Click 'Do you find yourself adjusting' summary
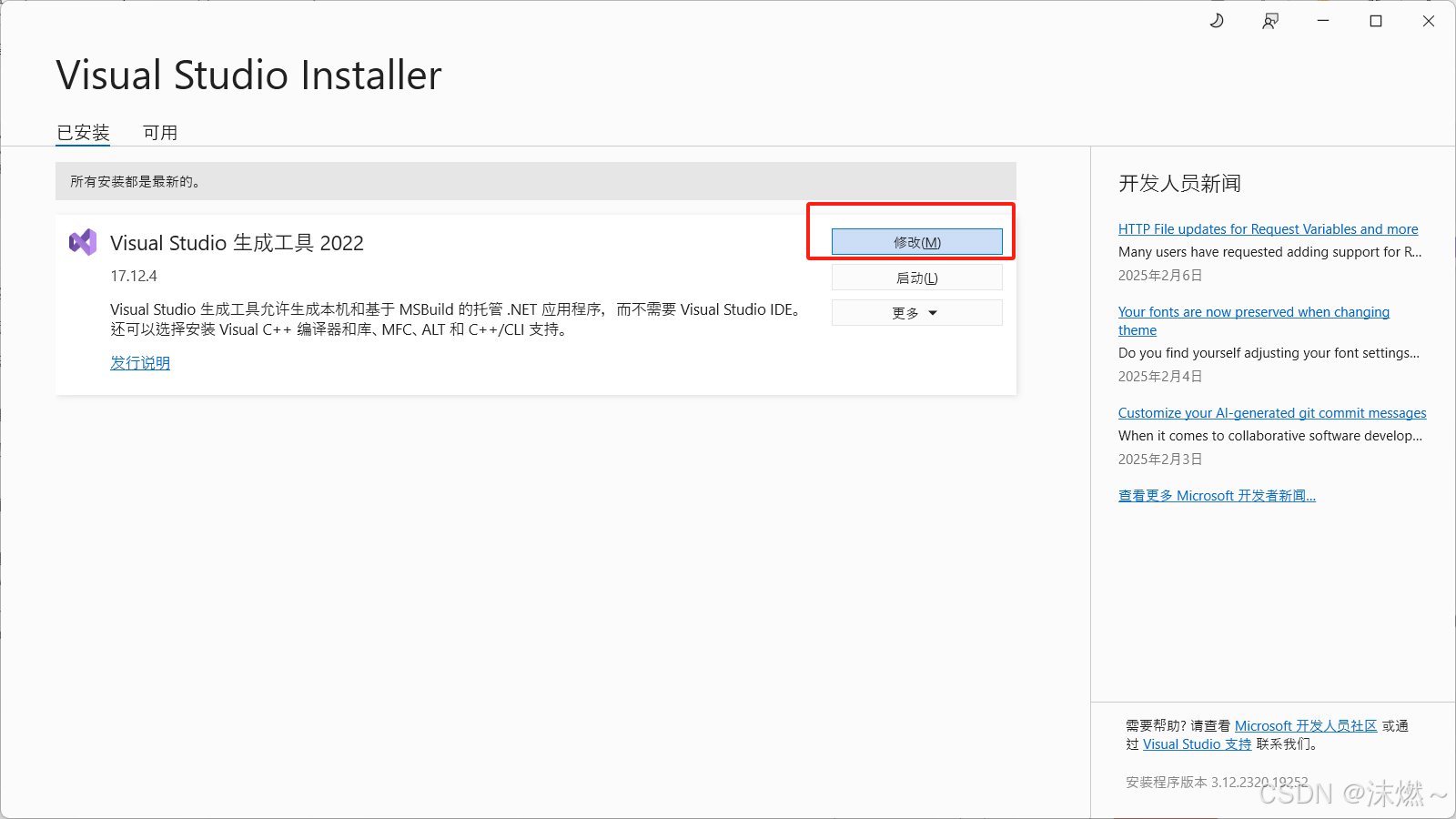1456x819 pixels. point(1269,353)
